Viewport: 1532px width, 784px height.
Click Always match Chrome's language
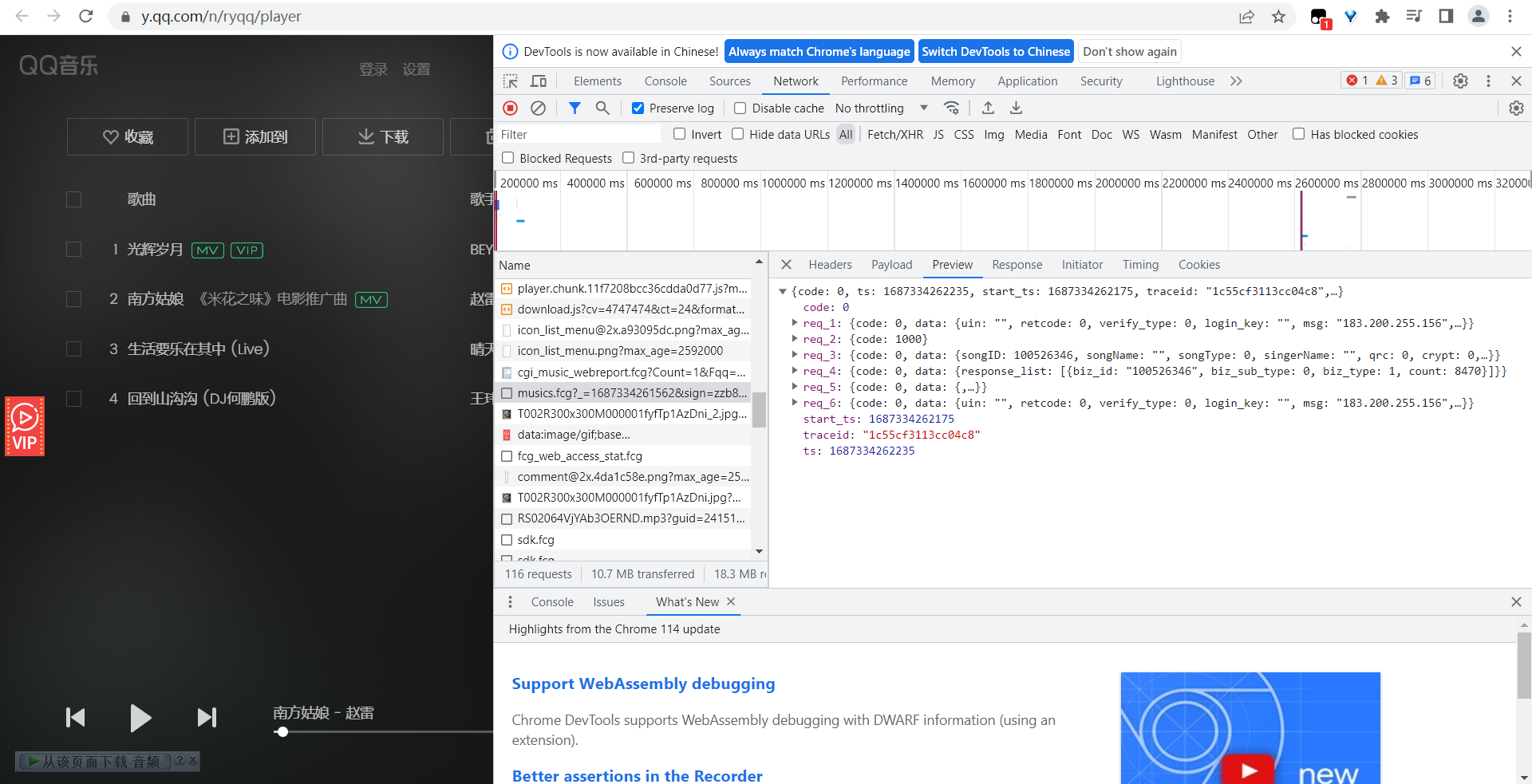(819, 52)
